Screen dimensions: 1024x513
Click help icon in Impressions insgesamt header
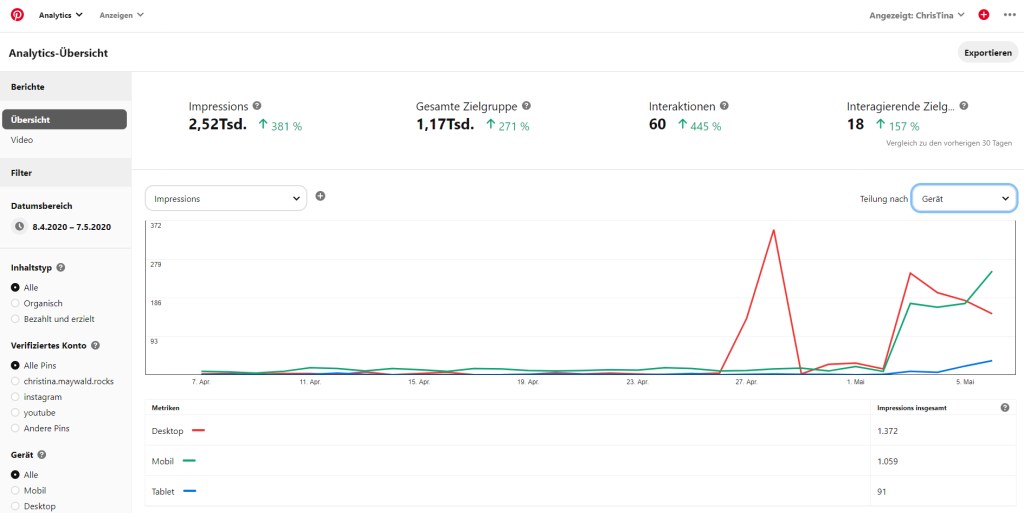pyautogui.click(x=1004, y=408)
